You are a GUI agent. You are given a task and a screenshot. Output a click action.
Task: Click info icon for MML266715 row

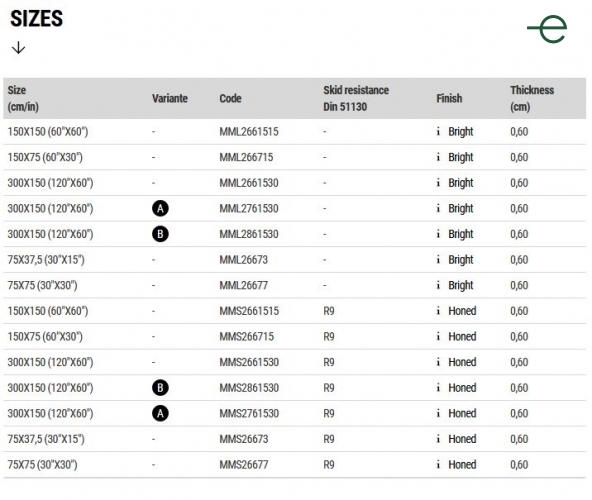[x=438, y=157]
